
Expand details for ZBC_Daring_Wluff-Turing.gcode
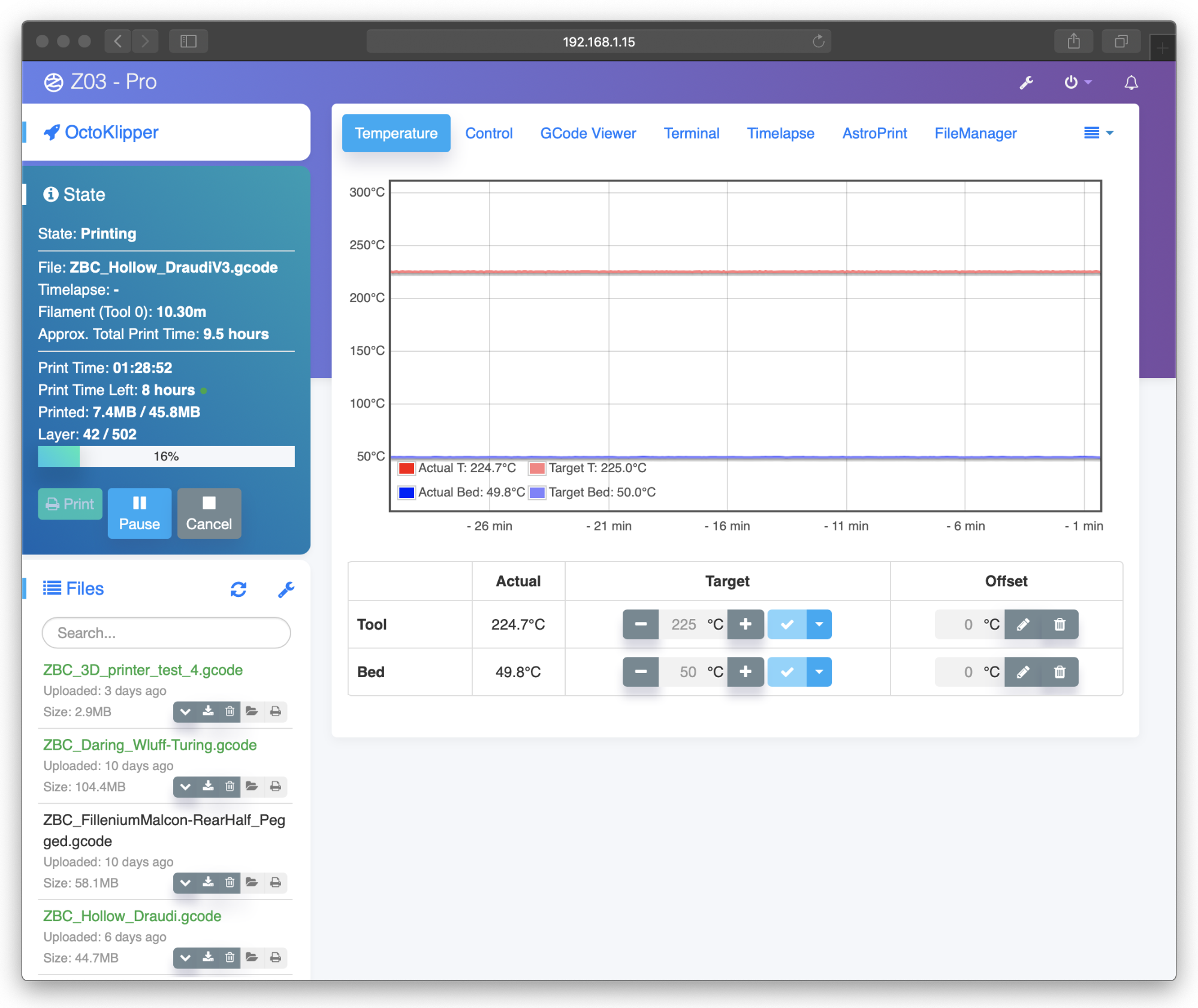pyautogui.click(x=186, y=786)
